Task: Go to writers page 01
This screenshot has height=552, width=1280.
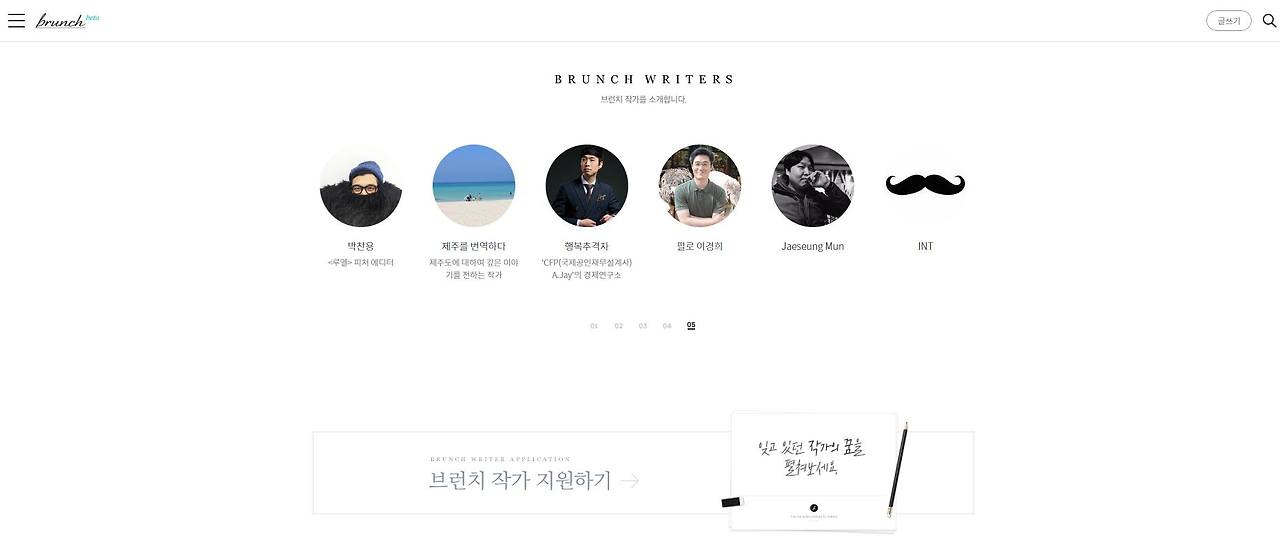Action: 594,326
